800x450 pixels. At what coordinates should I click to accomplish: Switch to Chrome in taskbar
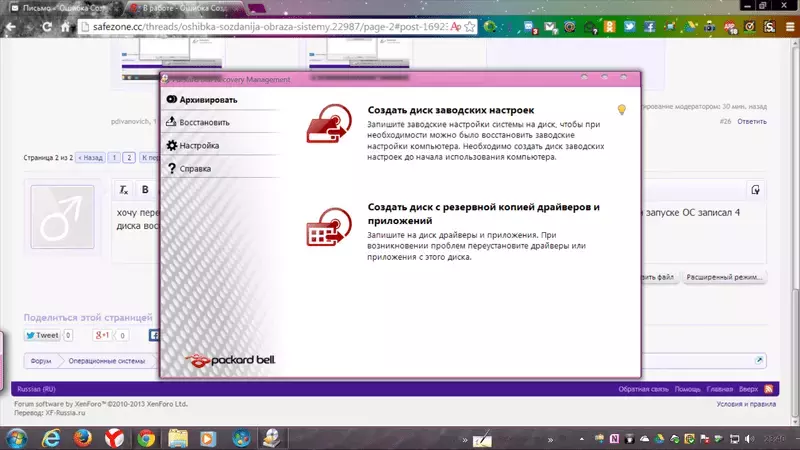click(x=146, y=438)
